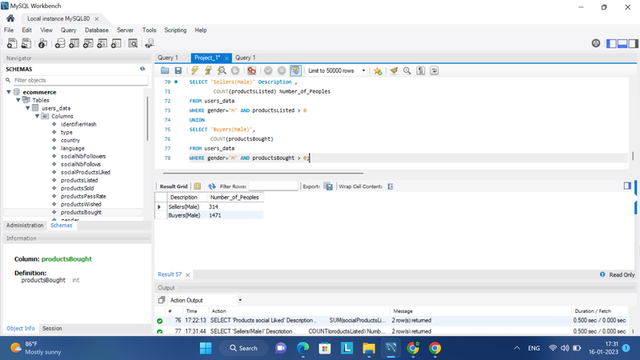640x360 pixels.
Task: Open the Database menu
Action: pos(97,30)
